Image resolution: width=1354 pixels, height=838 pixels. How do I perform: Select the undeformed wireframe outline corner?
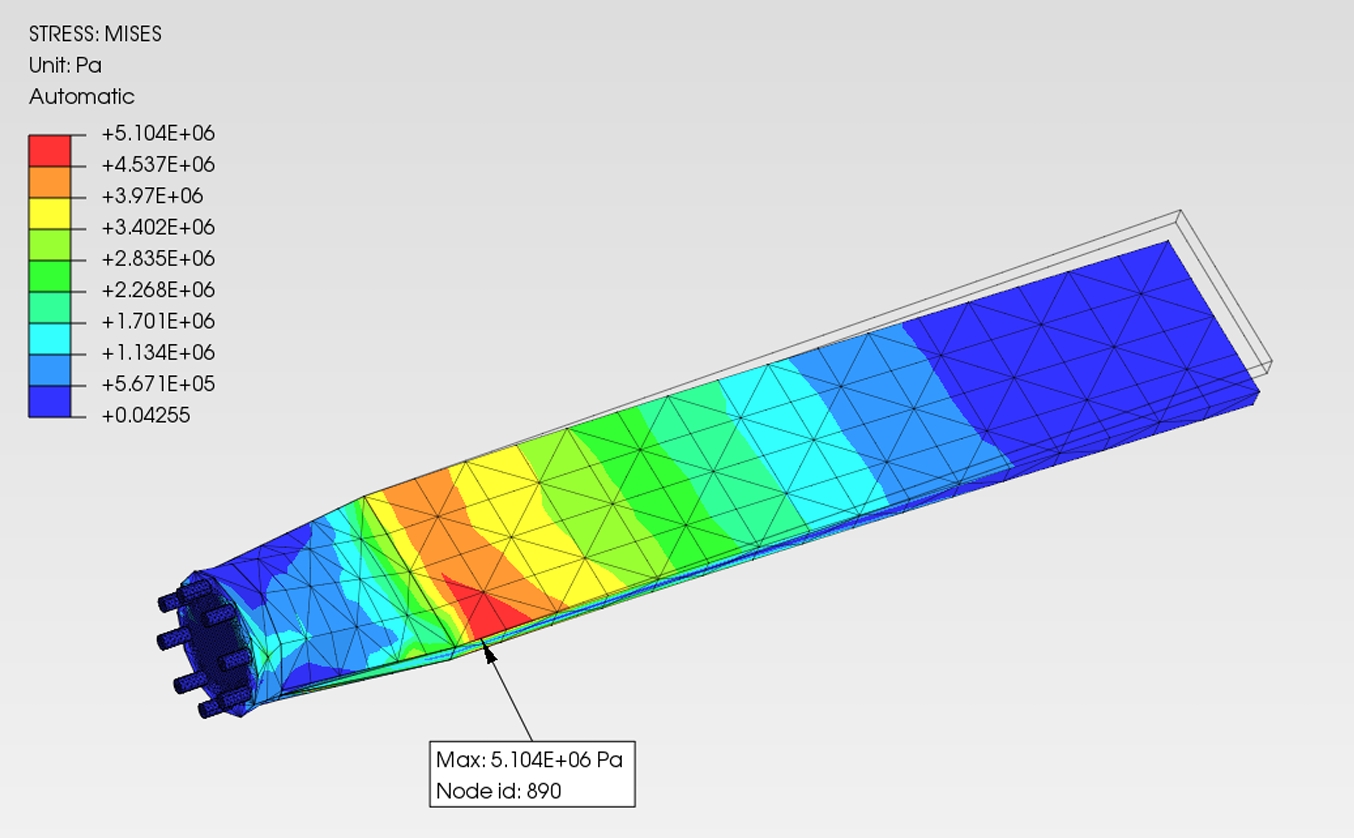pyautogui.click(x=1180, y=212)
